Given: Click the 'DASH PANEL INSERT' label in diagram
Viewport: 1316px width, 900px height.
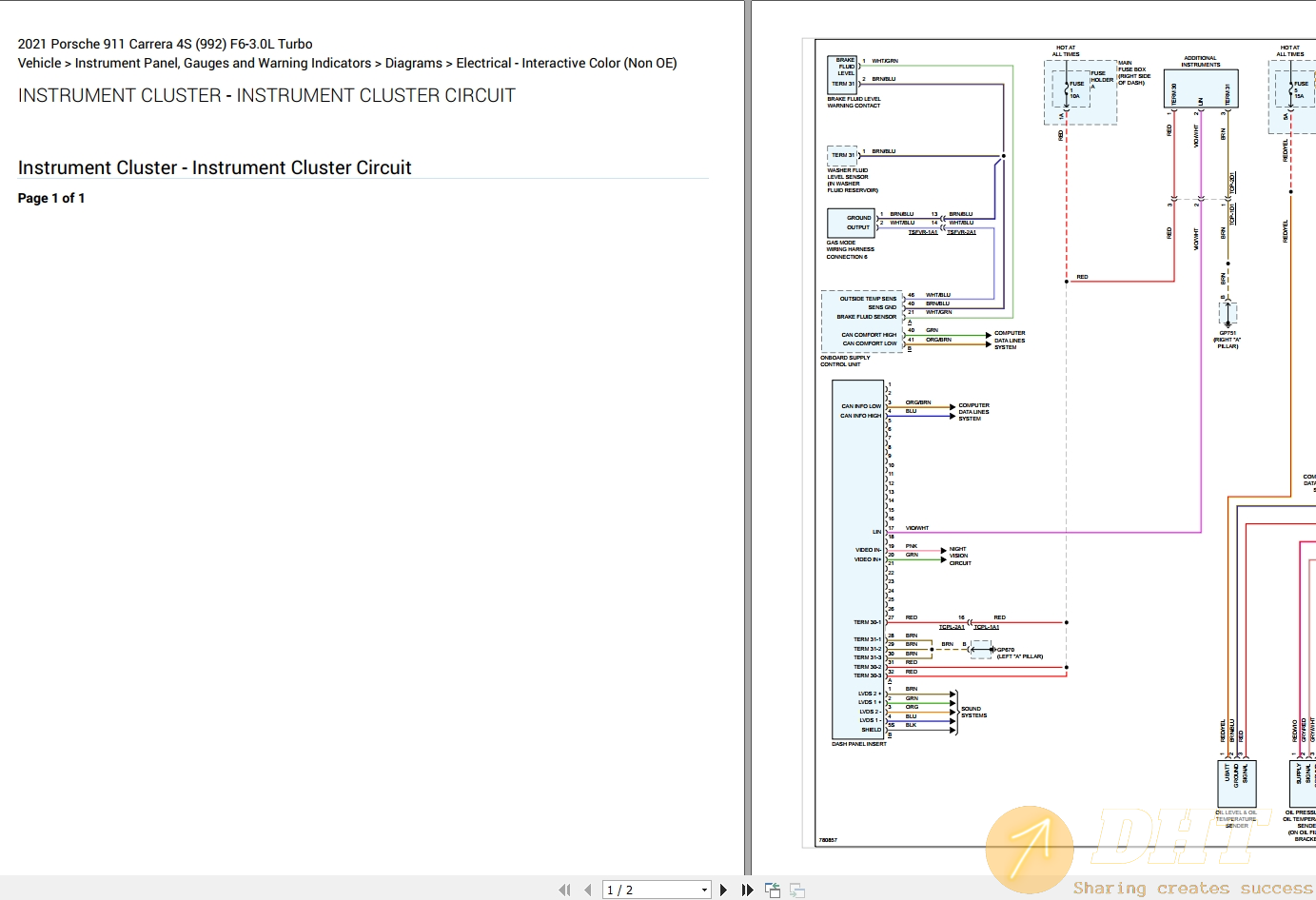Looking at the screenshot, I should coord(859,744).
